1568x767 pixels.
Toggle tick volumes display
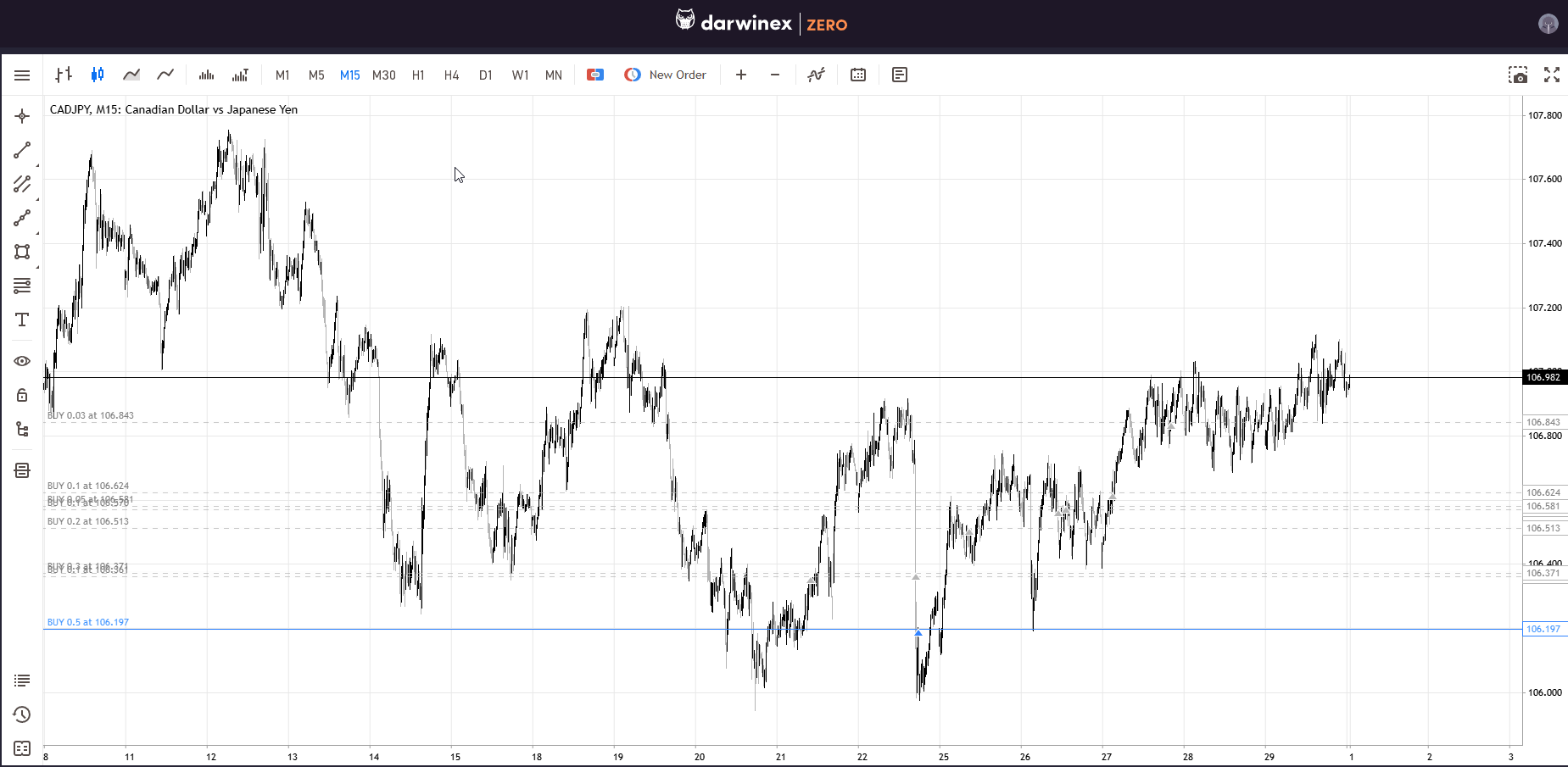point(206,75)
